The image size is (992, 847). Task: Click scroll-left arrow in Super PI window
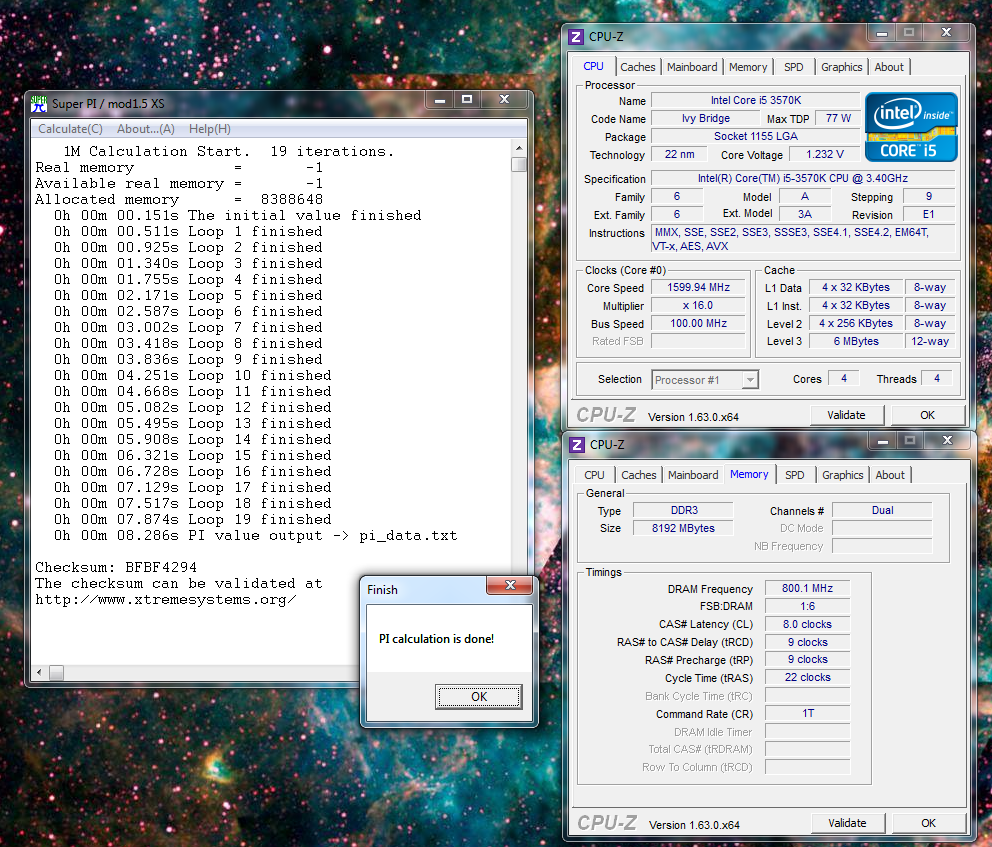pyautogui.click(x=39, y=672)
